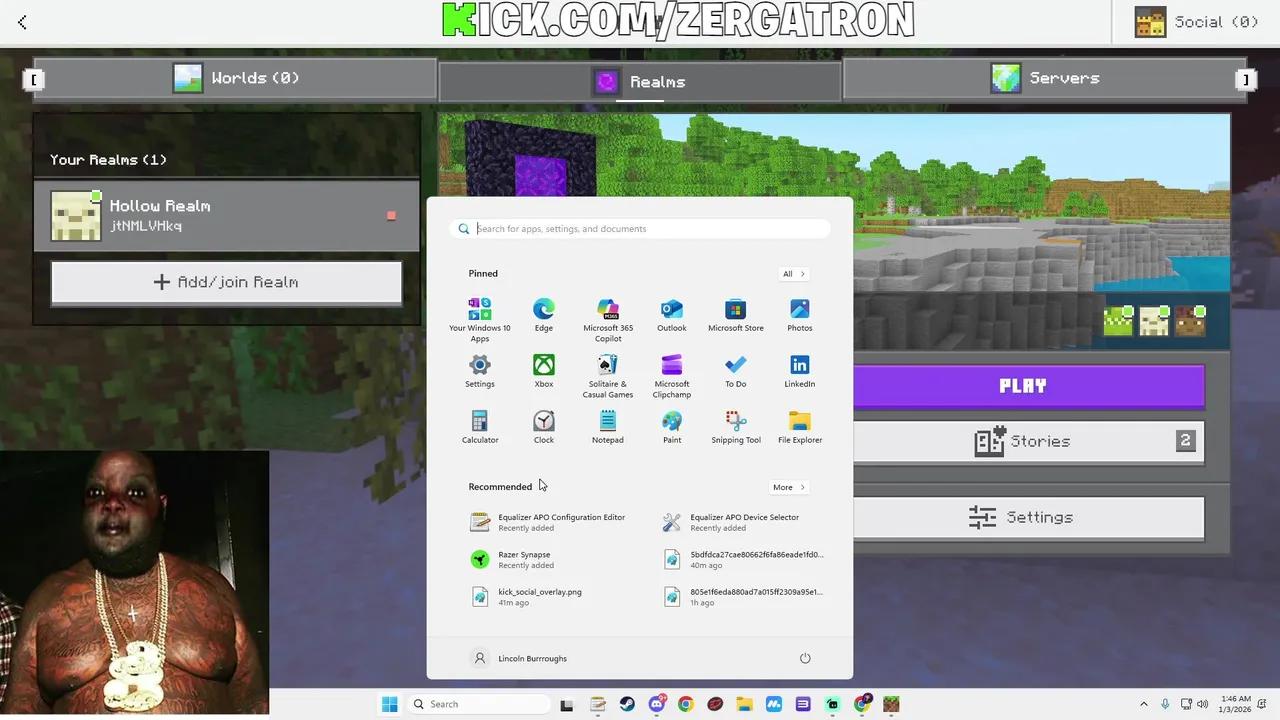This screenshot has width=1280, height=720.
Task: Show hidden system tray icons chevron
Action: pos(1144,704)
